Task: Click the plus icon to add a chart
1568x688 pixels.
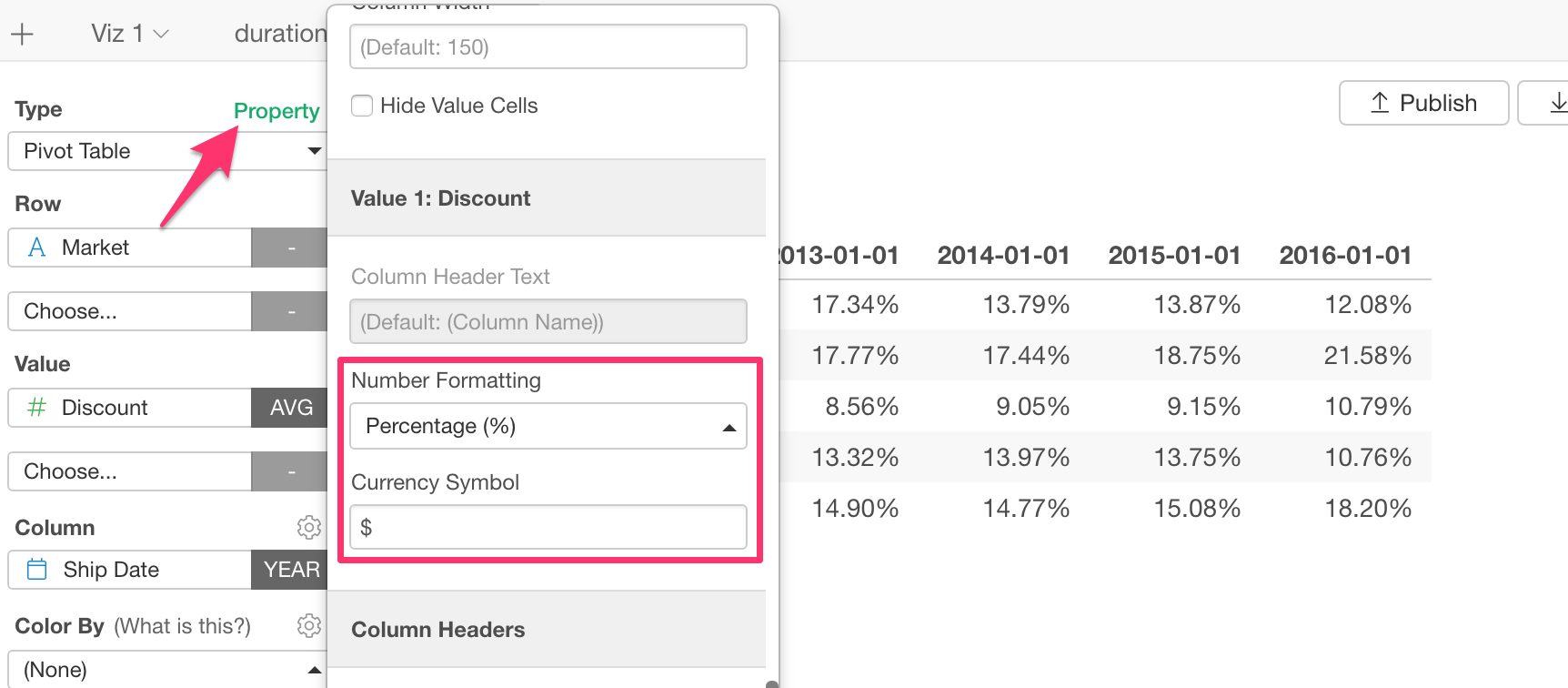Action: (22, 35)
